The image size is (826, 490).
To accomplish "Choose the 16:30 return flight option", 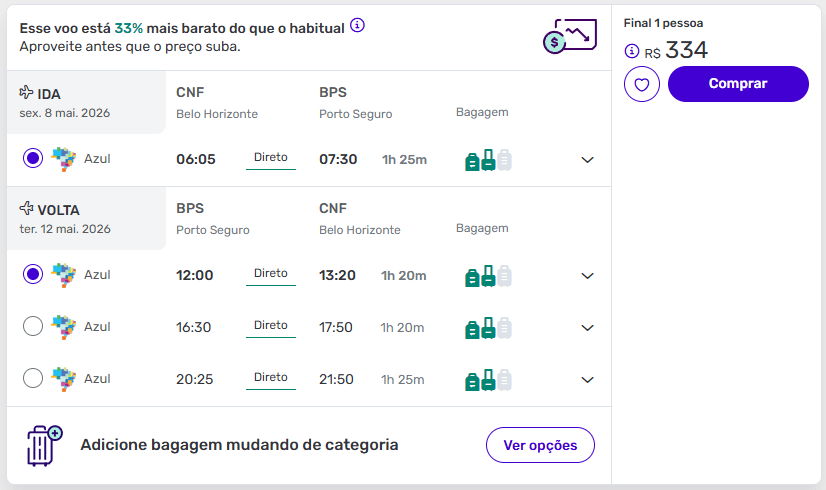I will pos(33,326).
